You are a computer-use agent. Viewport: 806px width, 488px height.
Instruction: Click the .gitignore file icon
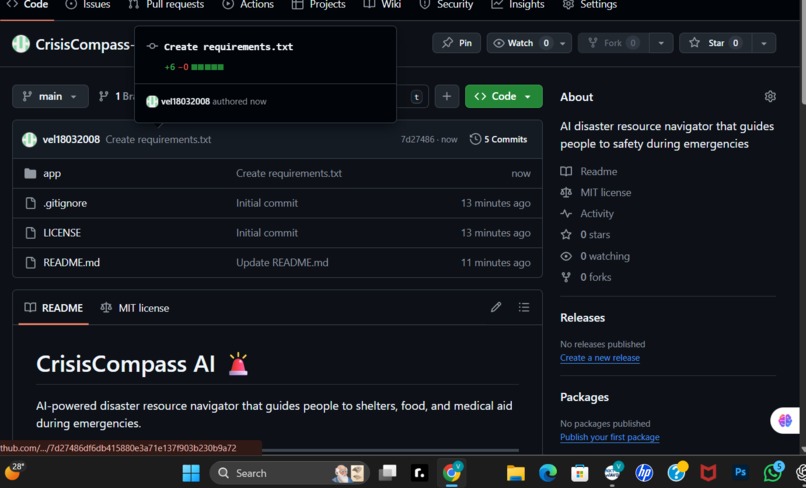[30, 203]
